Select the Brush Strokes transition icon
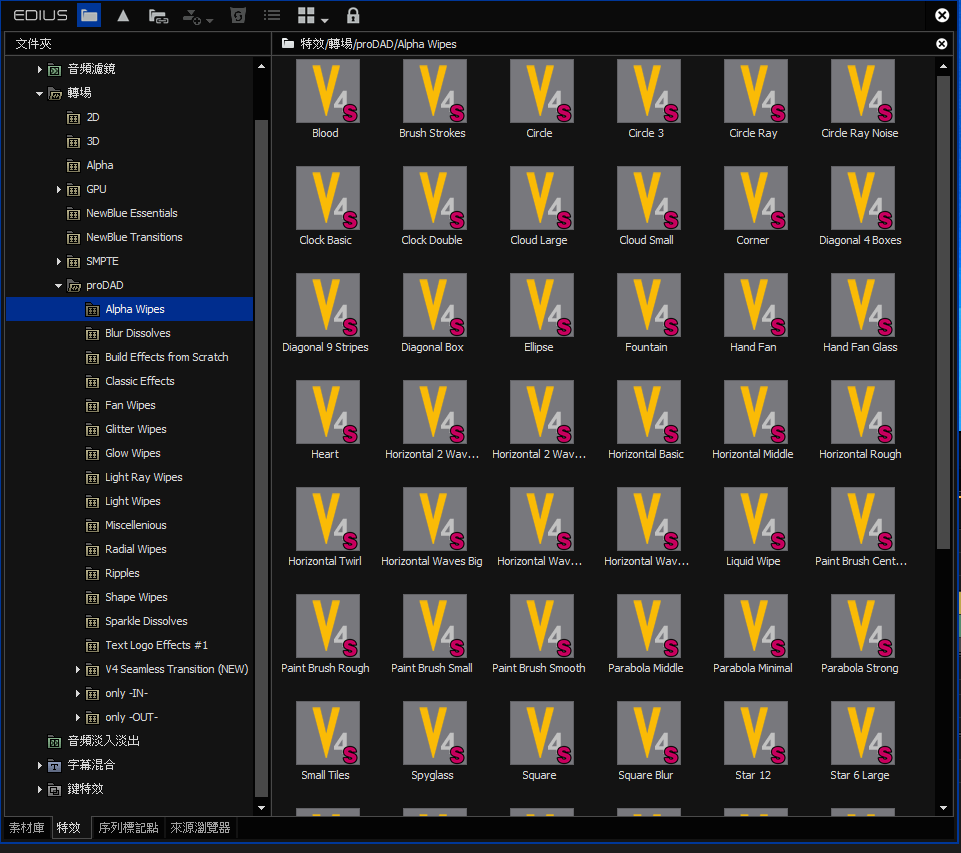This screenshot has height=853, width=961. tap(435, 91)
